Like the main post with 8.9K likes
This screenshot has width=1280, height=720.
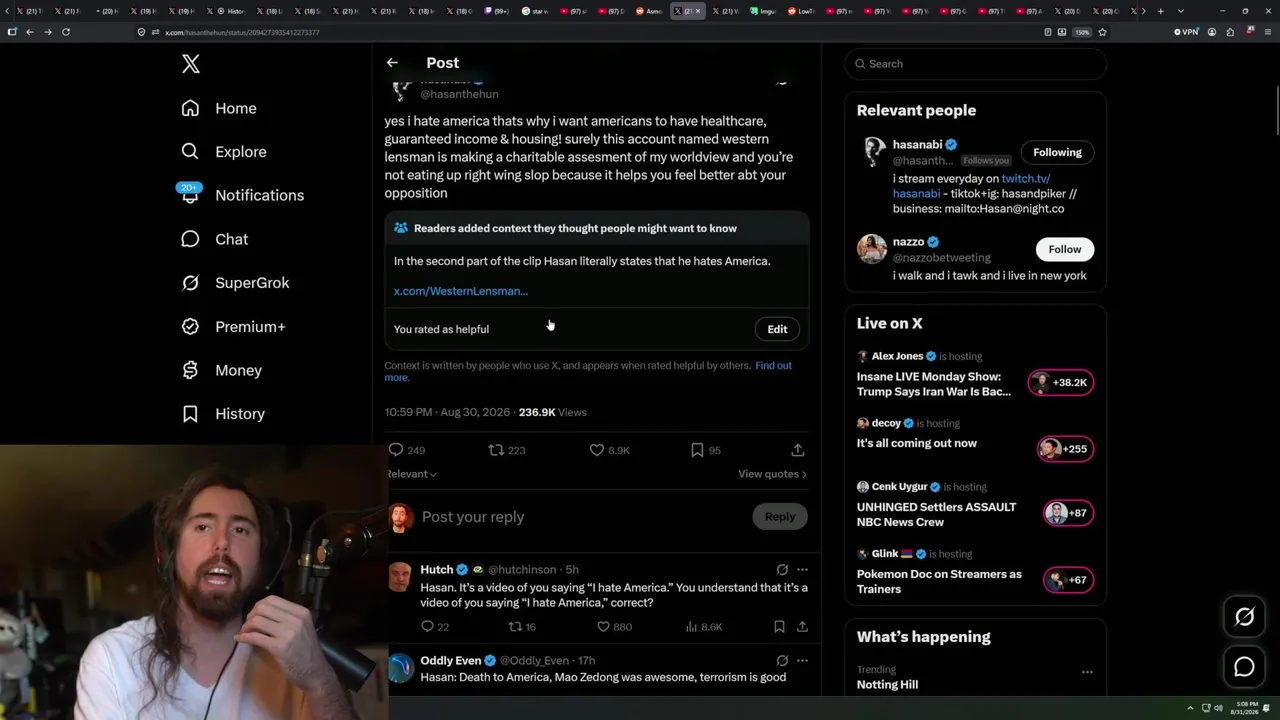point(609,450)
